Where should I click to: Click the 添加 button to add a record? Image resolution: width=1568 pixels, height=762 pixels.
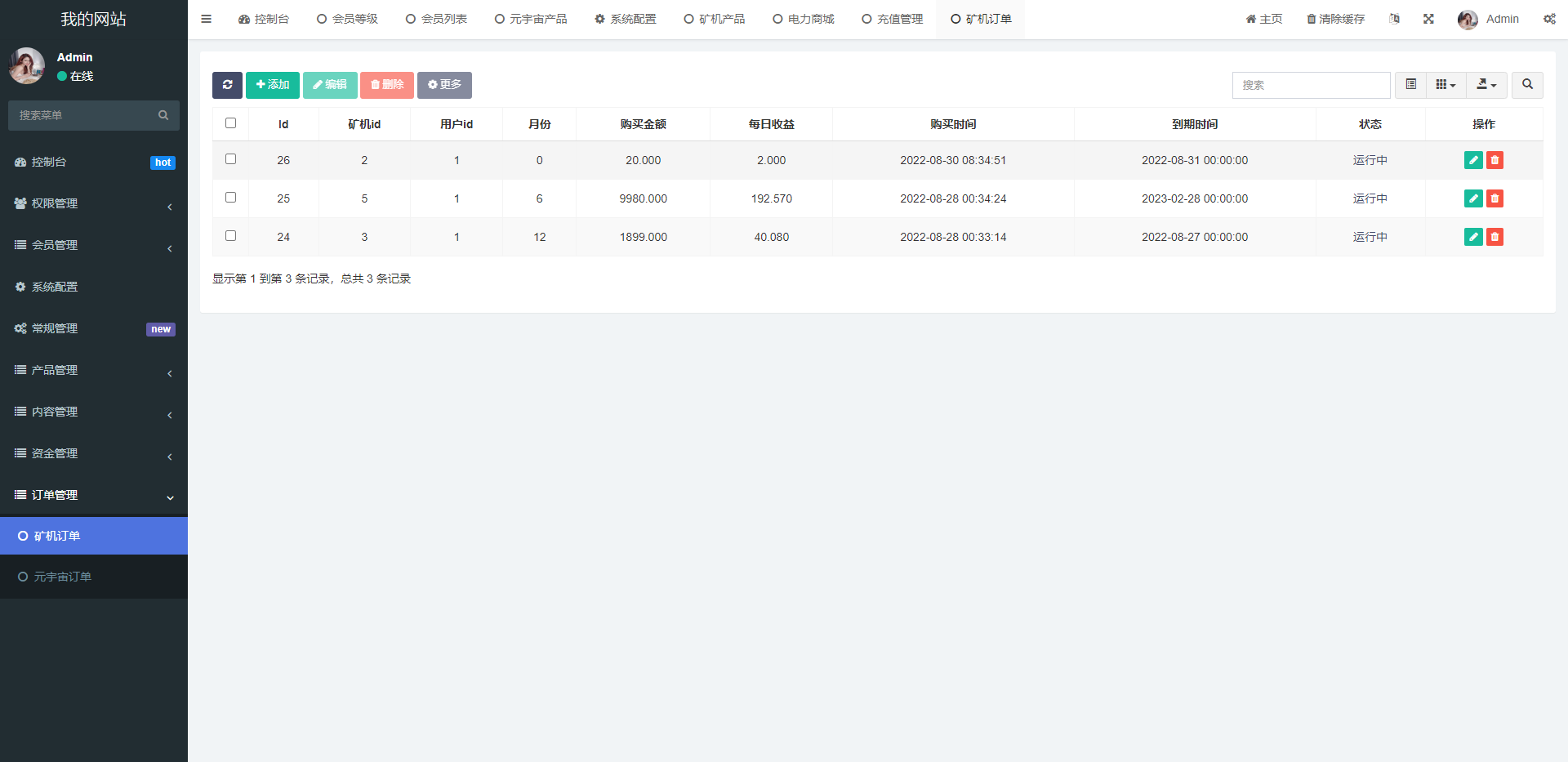272,85
